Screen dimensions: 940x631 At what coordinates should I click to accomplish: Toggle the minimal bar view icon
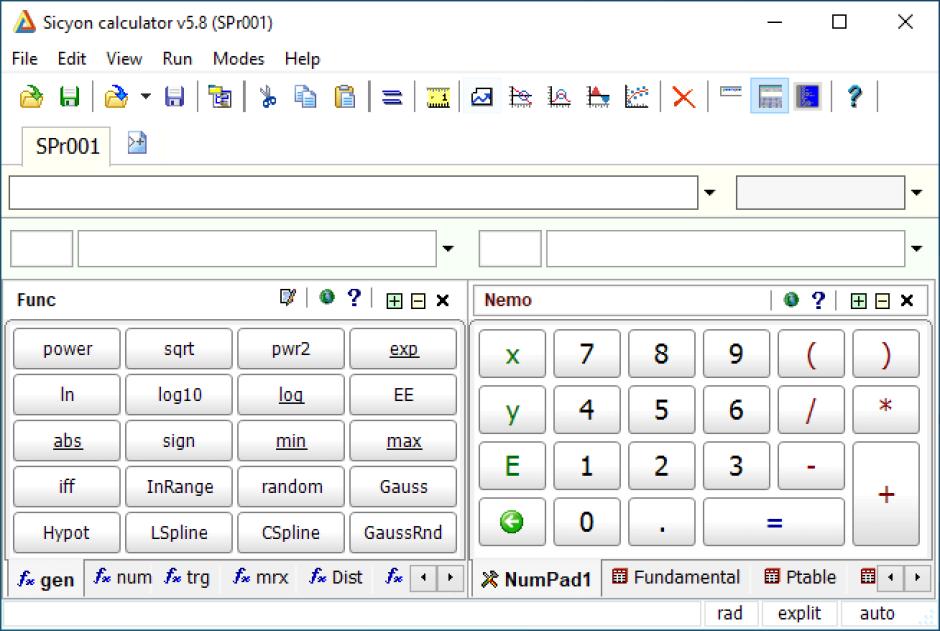[x=730, y=92]
